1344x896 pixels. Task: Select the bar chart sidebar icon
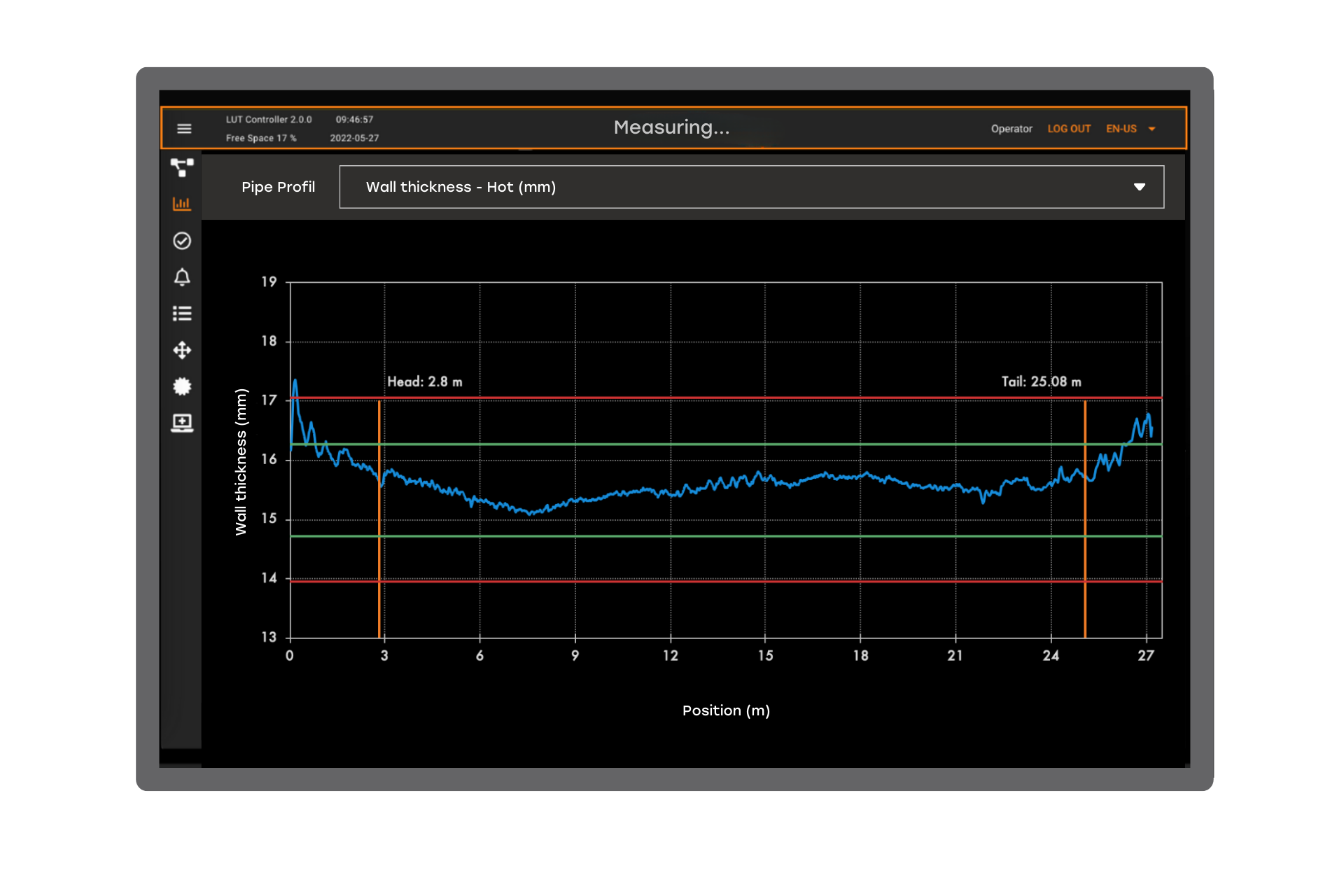182,204
